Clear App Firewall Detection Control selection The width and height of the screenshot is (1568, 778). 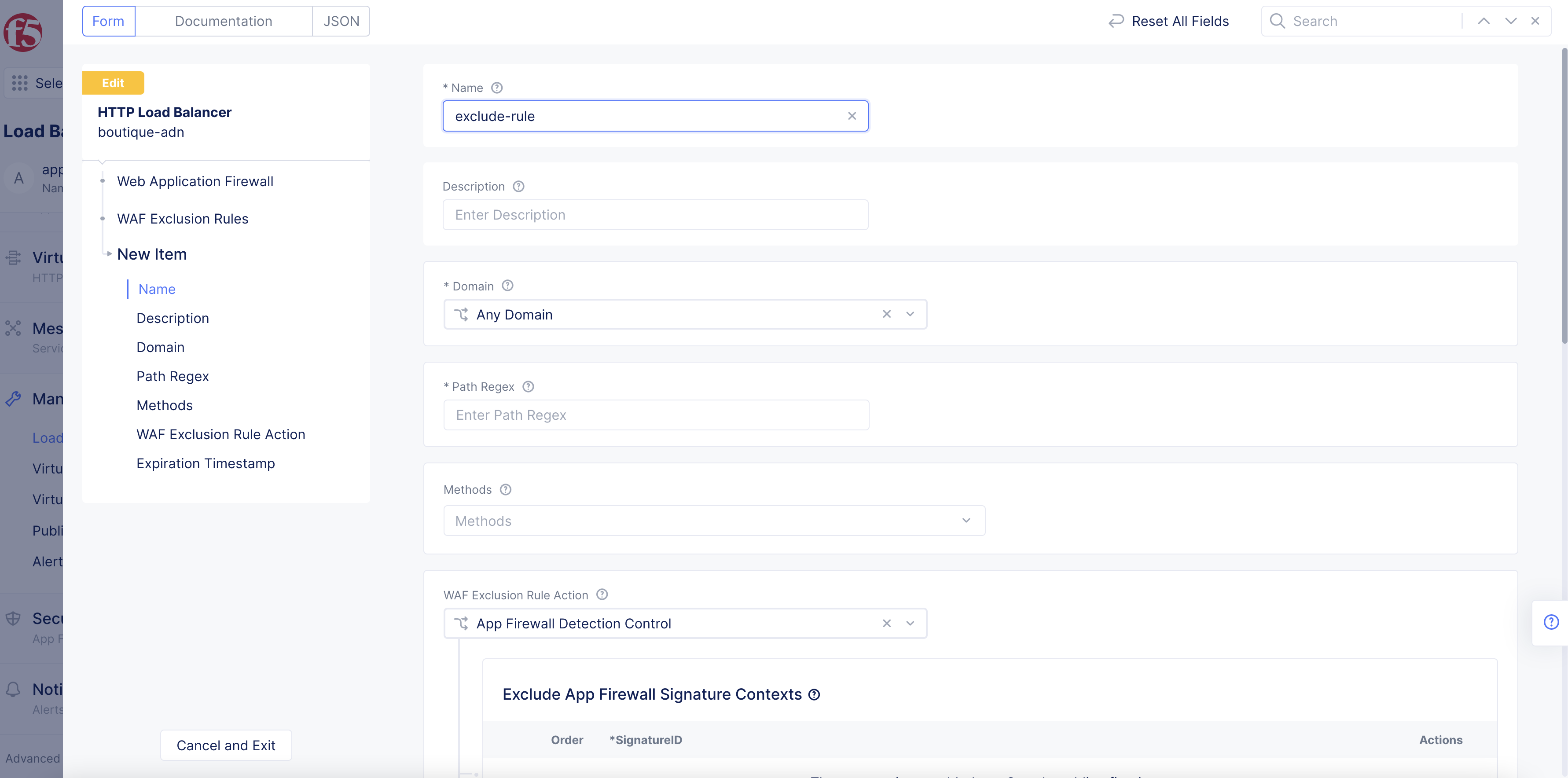click(x=886, y=624)
